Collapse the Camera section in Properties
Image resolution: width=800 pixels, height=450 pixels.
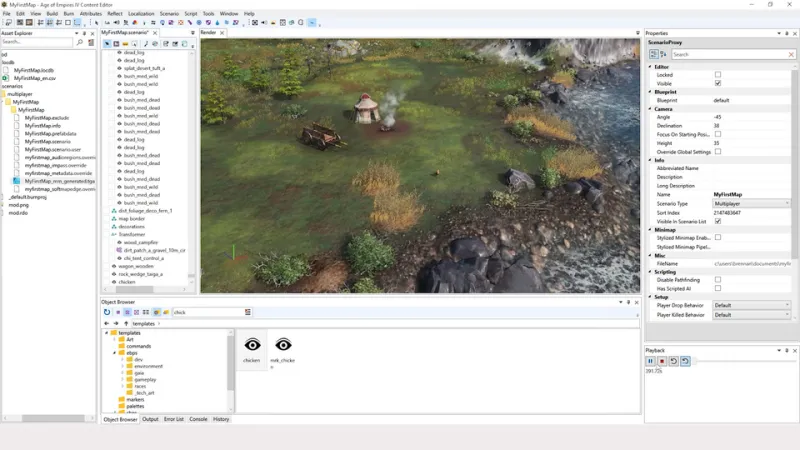pyautogui.click(x=650, y=109)
